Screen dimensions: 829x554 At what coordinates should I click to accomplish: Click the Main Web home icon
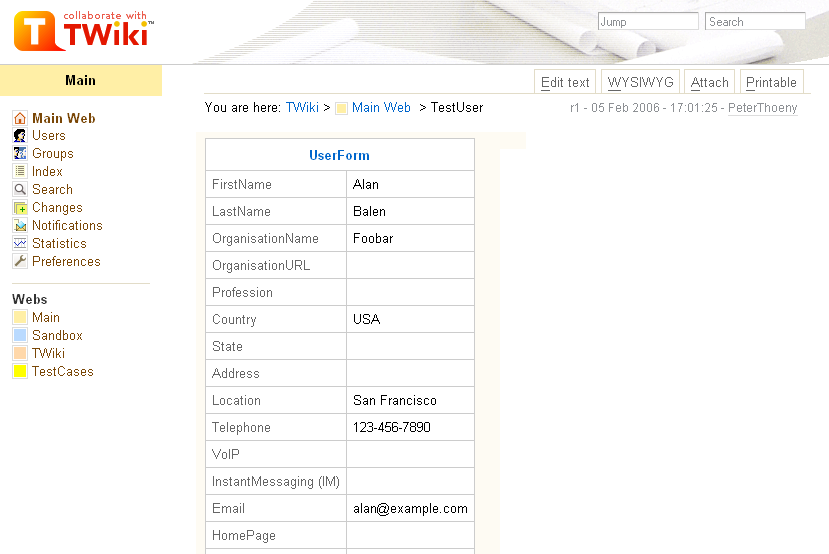coord(20,118)
